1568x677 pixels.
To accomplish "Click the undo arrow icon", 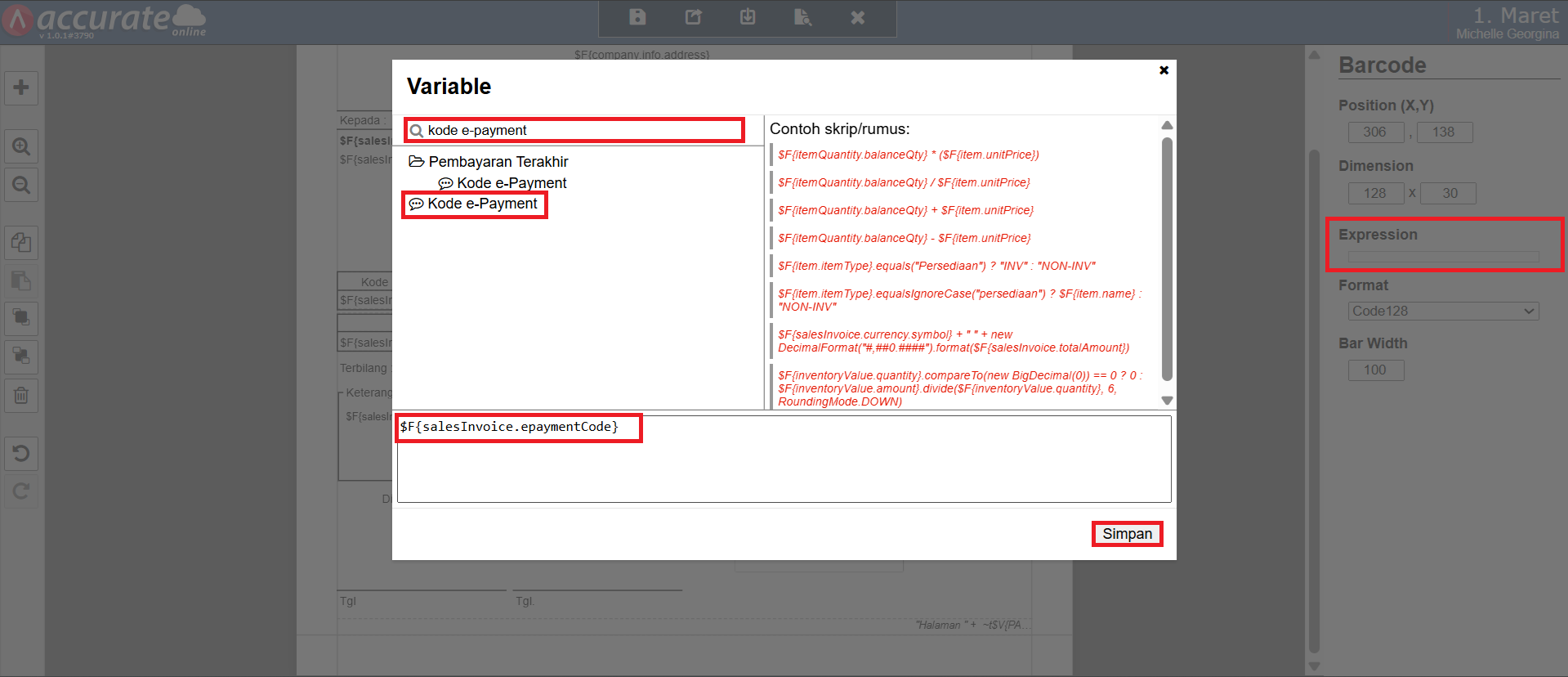I will coord(21,453).
